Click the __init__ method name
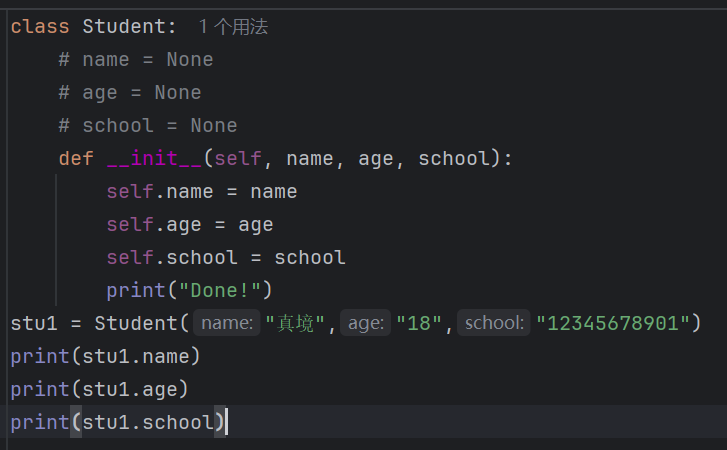The image size is (727, 450). coord(154,158)
